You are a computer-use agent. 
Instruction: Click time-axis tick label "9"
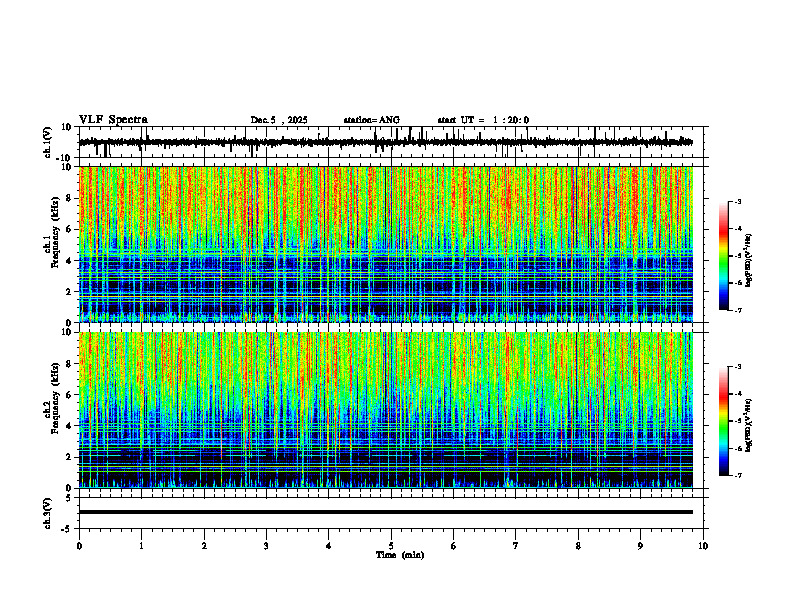(x=640, y=546)
